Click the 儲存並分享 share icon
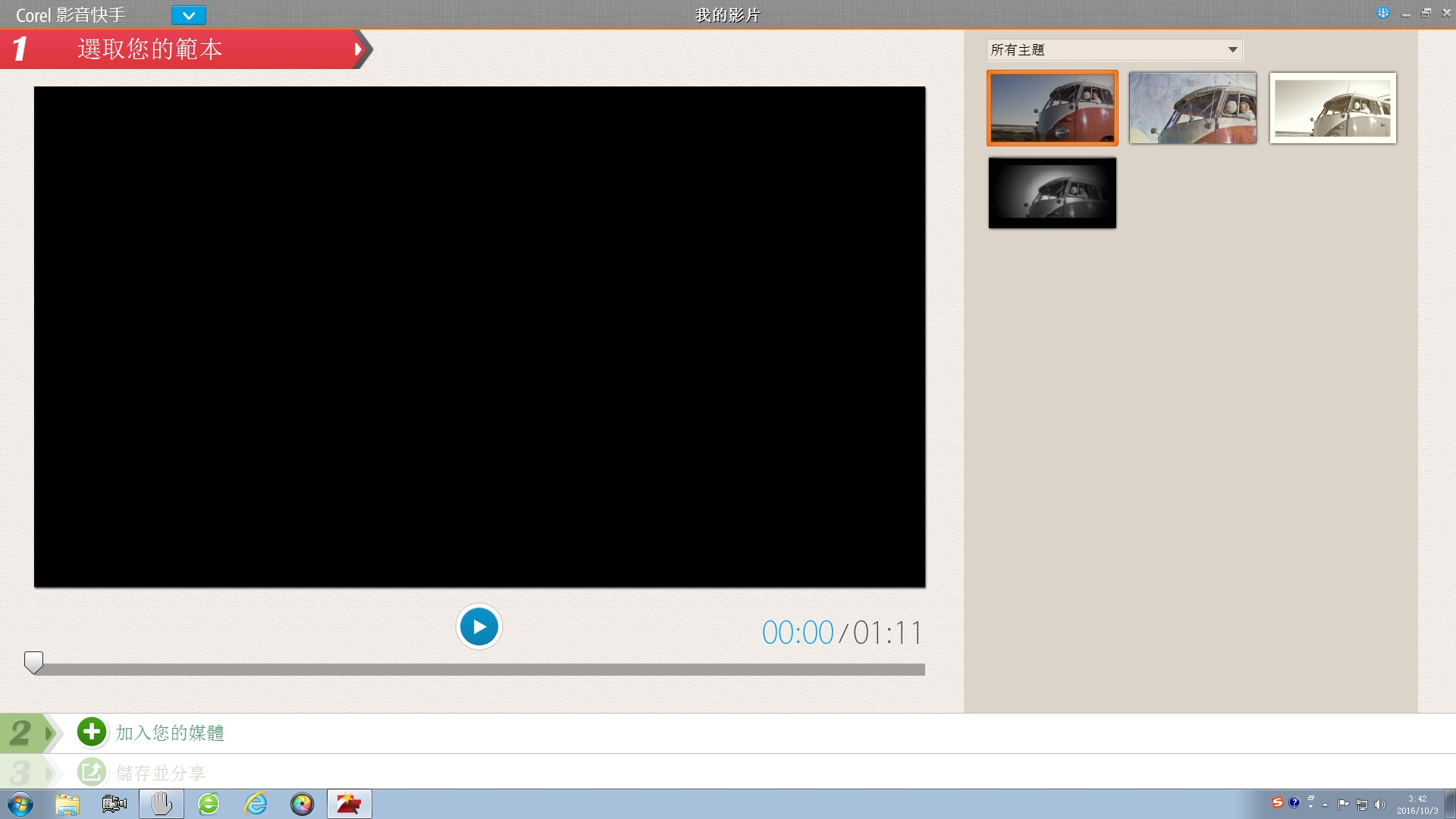Image resolution: width=1456 pixels, height=819 pixels. coord(92,773)
